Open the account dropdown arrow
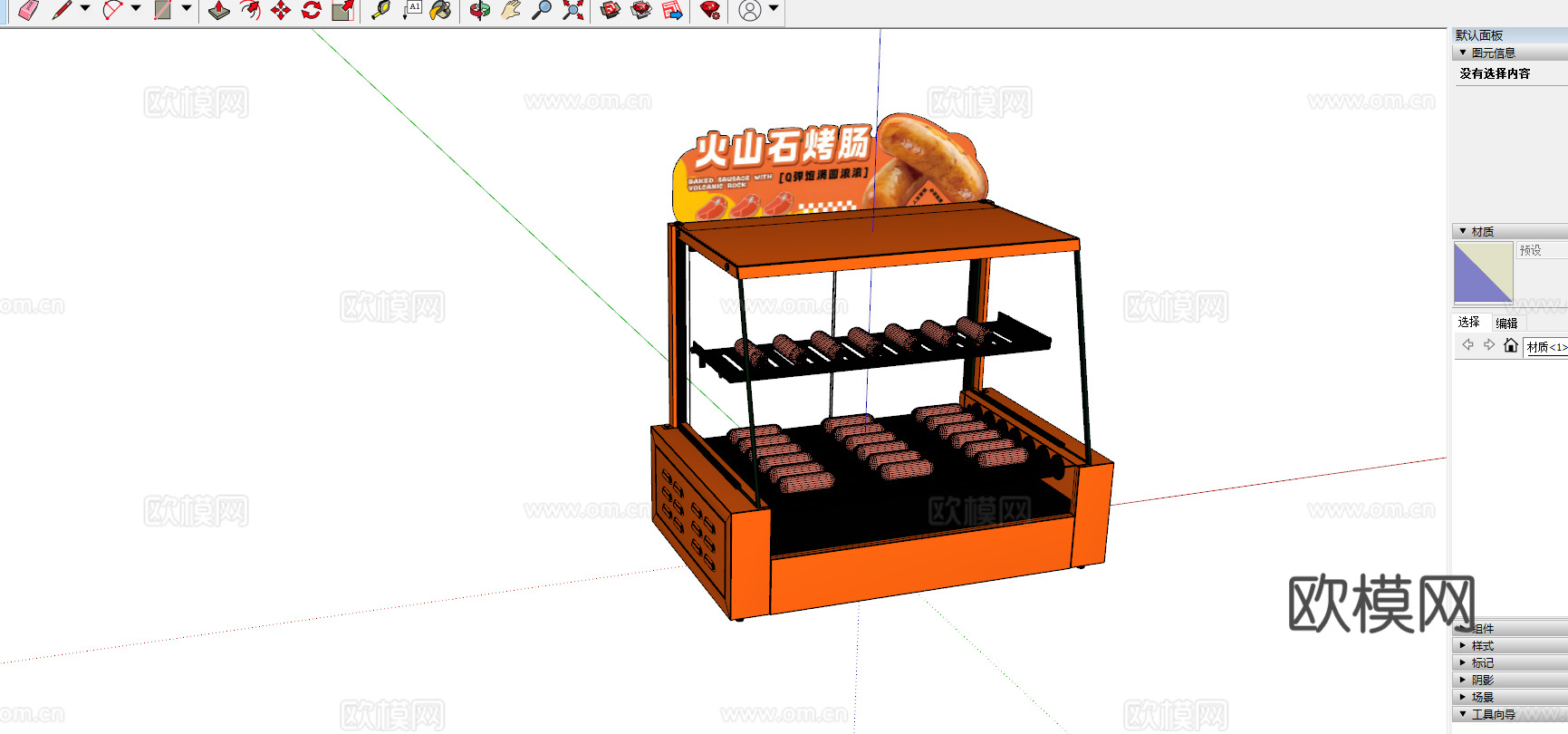Image resolution: width=1568 pixels, height=734 pixels. 774,8
